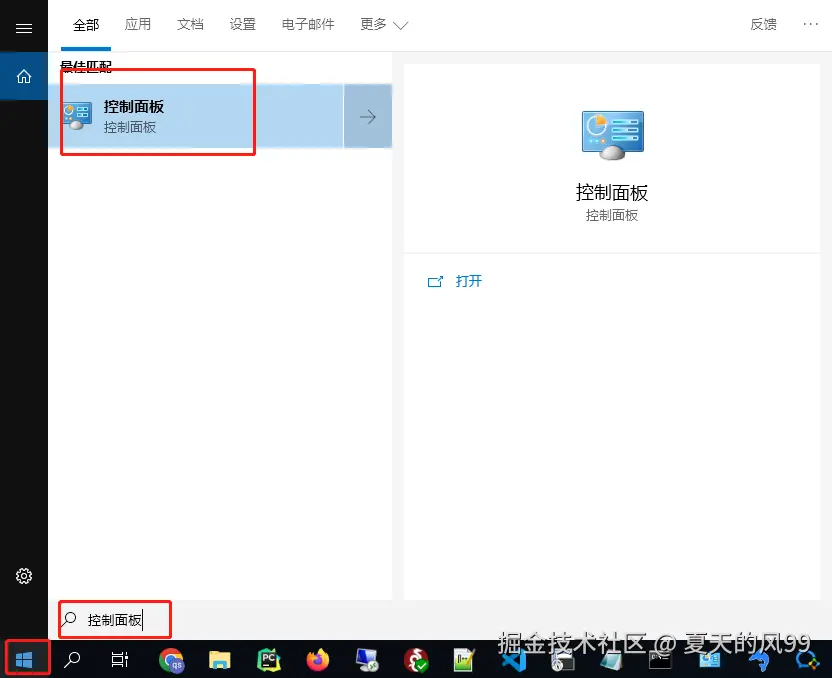Select the 控制面板 best match result
The height and width of the screenshot is (678, 832).
pos(196,116)
